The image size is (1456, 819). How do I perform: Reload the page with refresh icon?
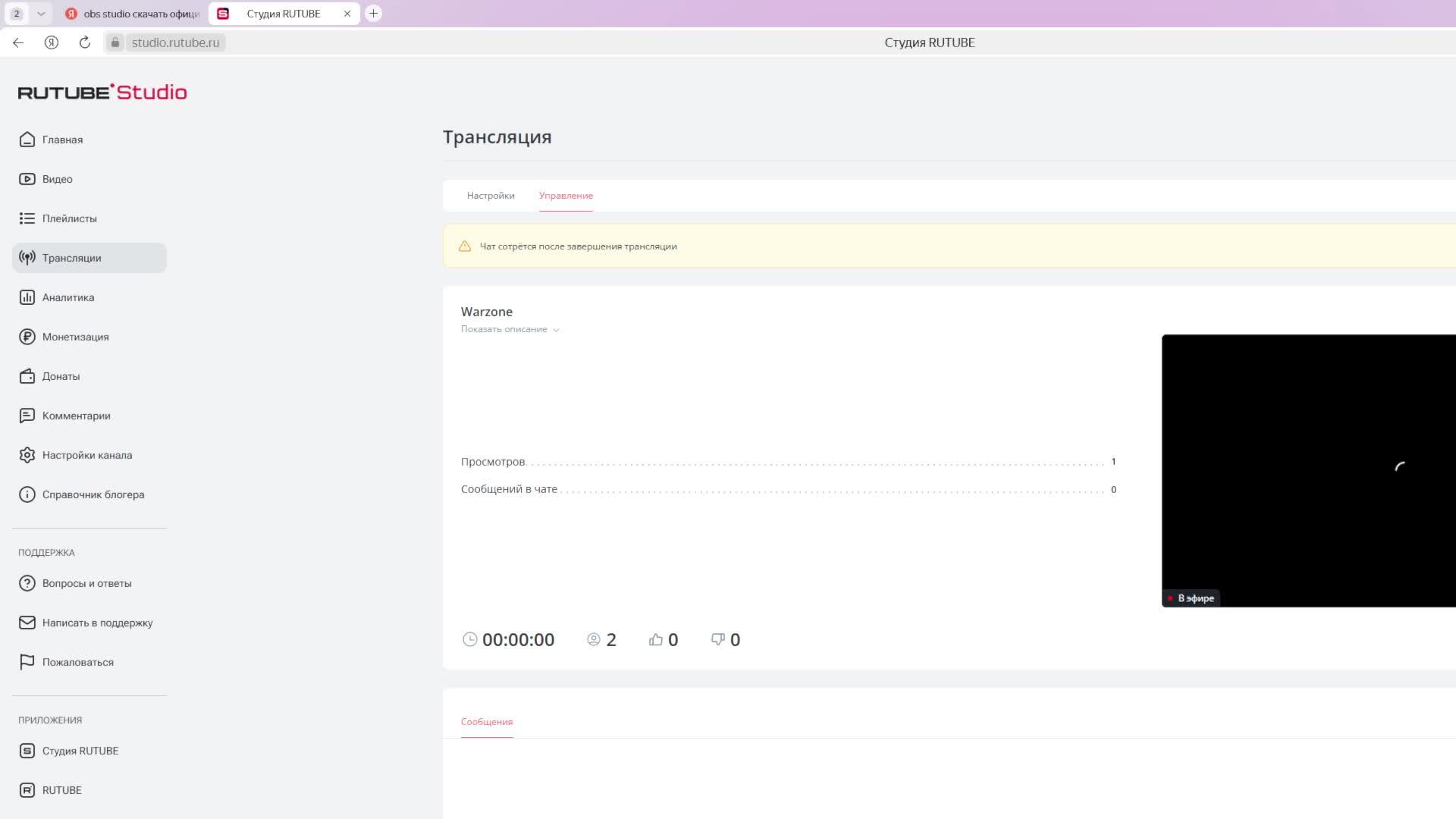click(85, 42)
